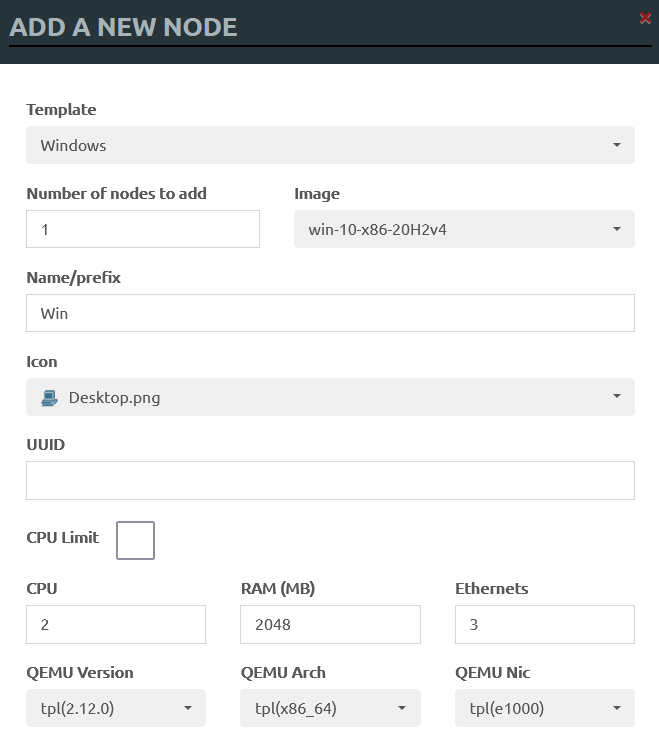Click the Name/prefix field containing Win
The height and width of the screenshot is (740, 659).
pos(330,313)
